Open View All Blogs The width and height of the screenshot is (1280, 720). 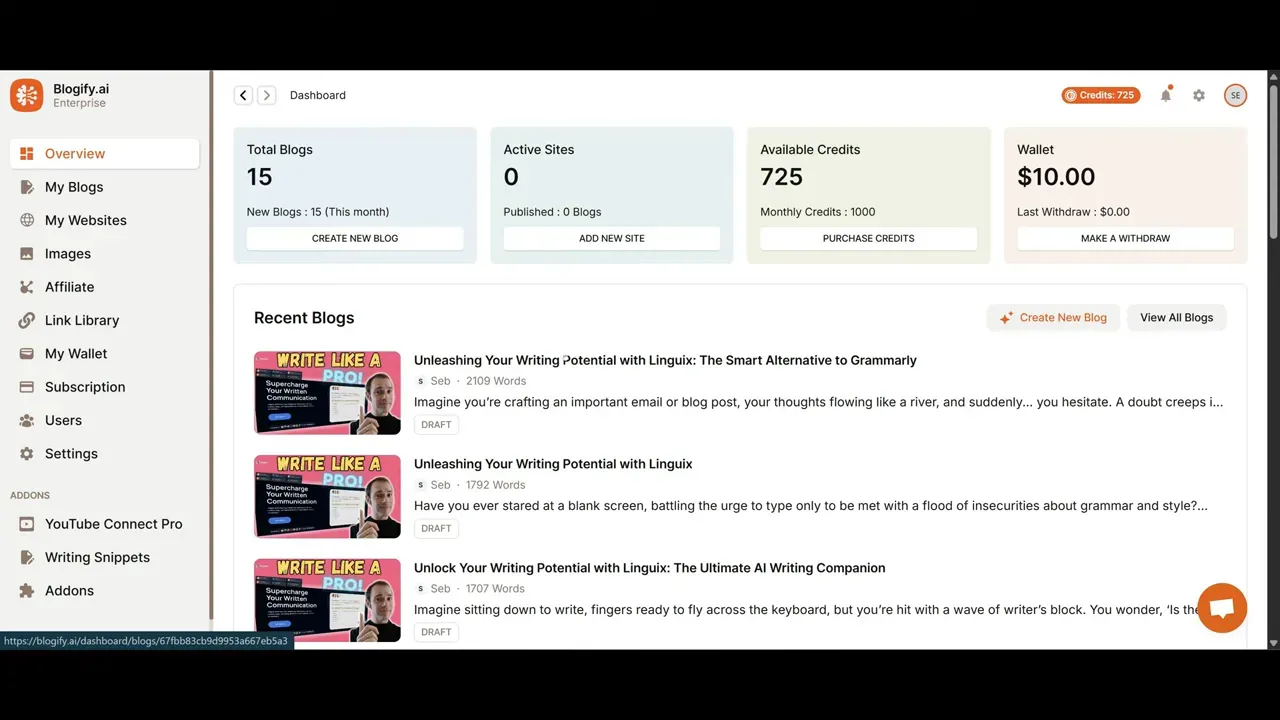1176,317
